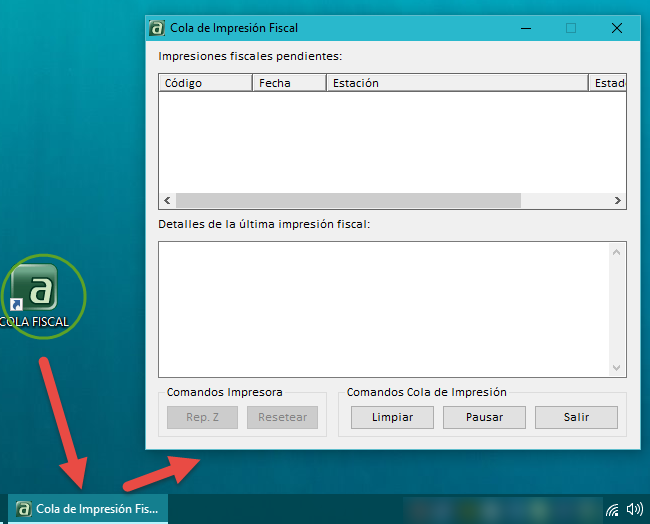Select the Cola de Impresión Fiscal taskbar button
The height and width of the screenshot is (524, 650).
point(88,509)
